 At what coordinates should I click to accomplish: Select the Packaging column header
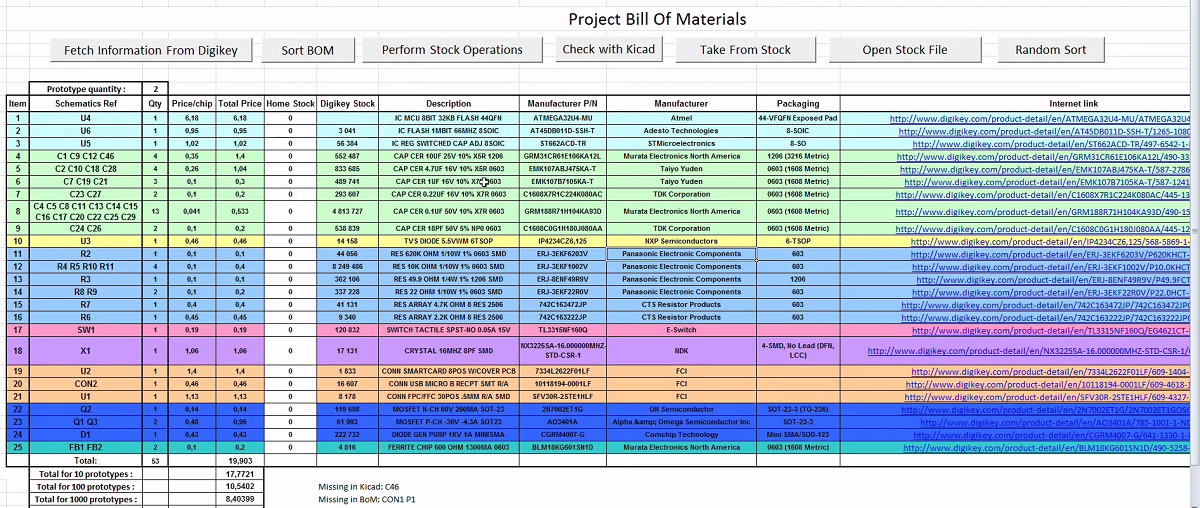point(798,103)
